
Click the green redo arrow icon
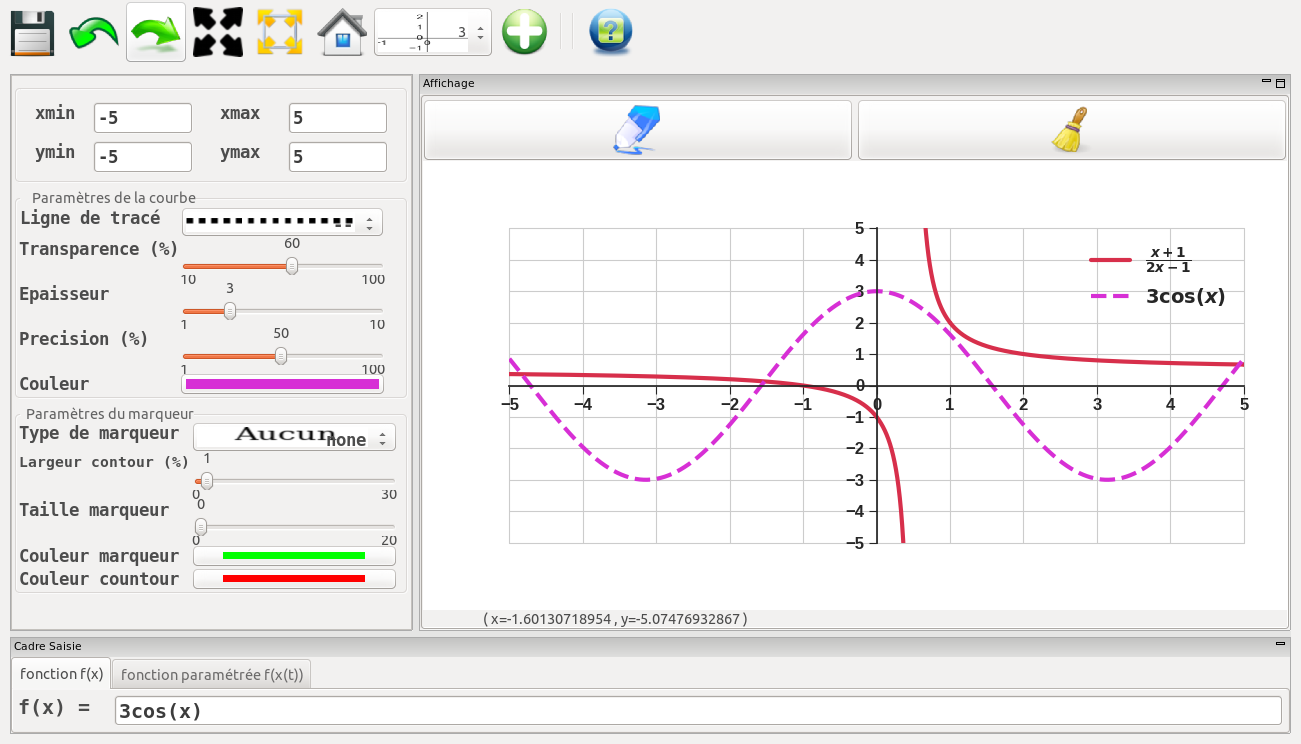[156, 32]
